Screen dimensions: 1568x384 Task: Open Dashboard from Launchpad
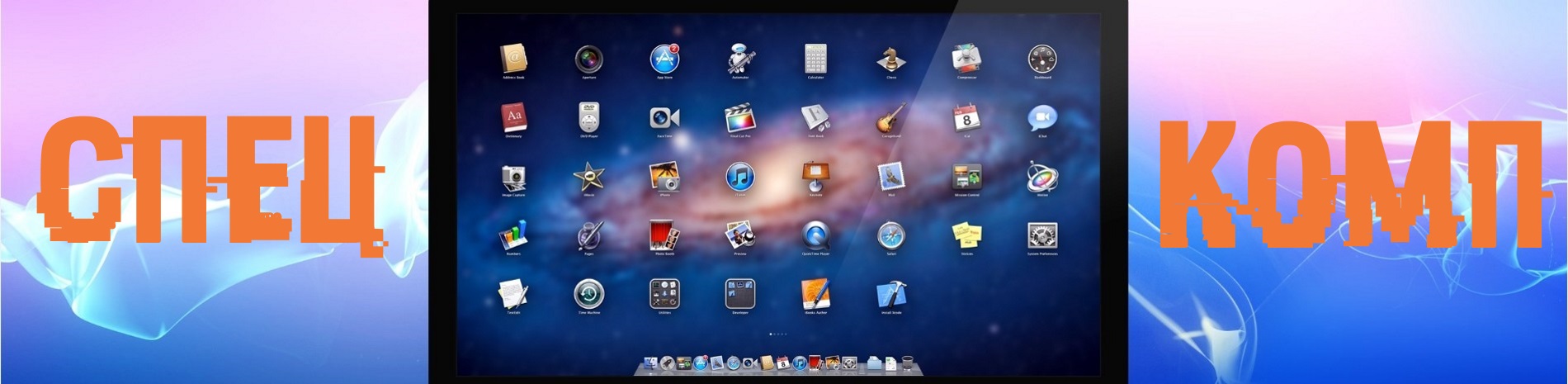point(1042,59)
